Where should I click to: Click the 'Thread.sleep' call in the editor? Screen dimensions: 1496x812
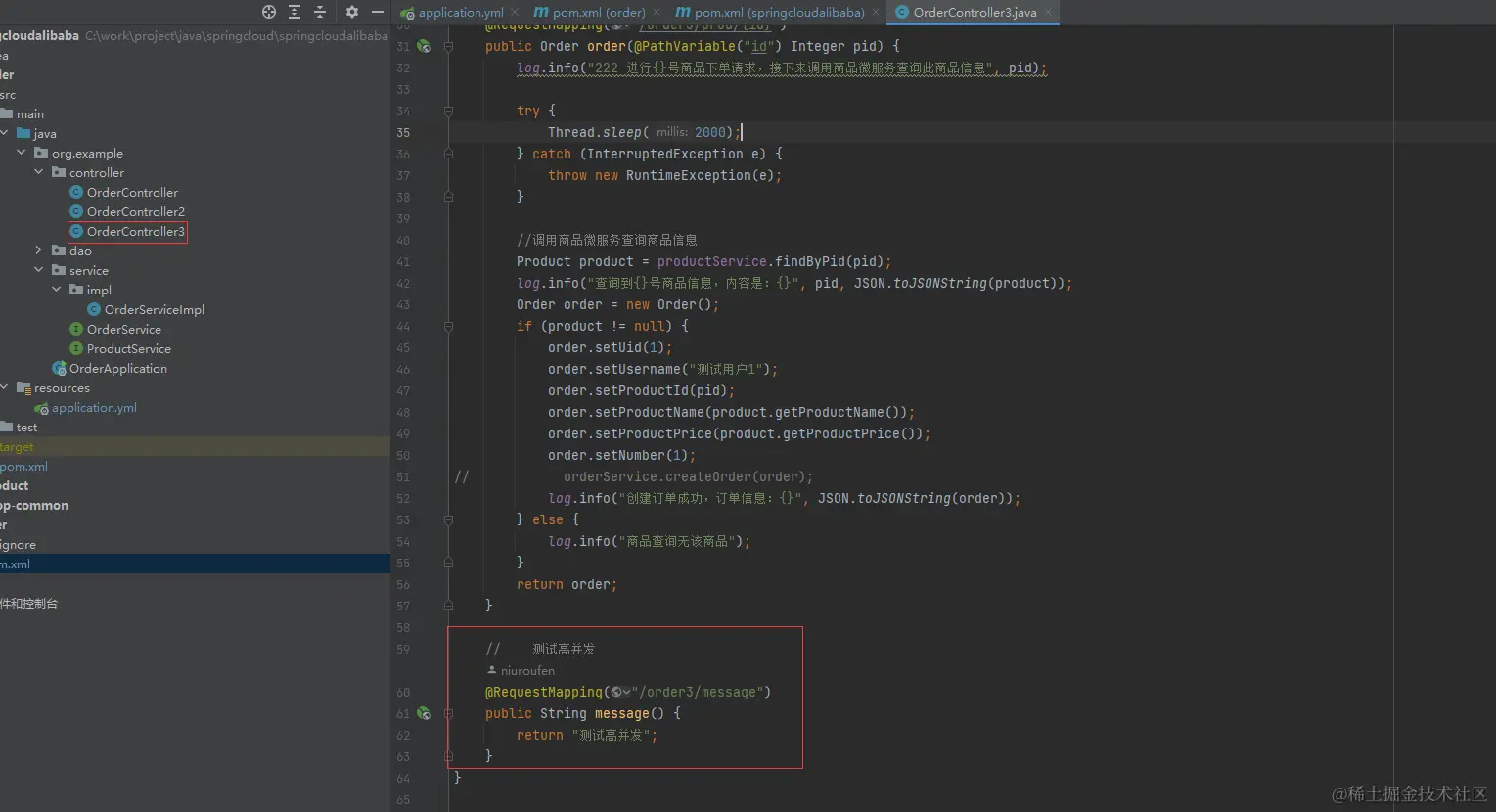(595, 133)
